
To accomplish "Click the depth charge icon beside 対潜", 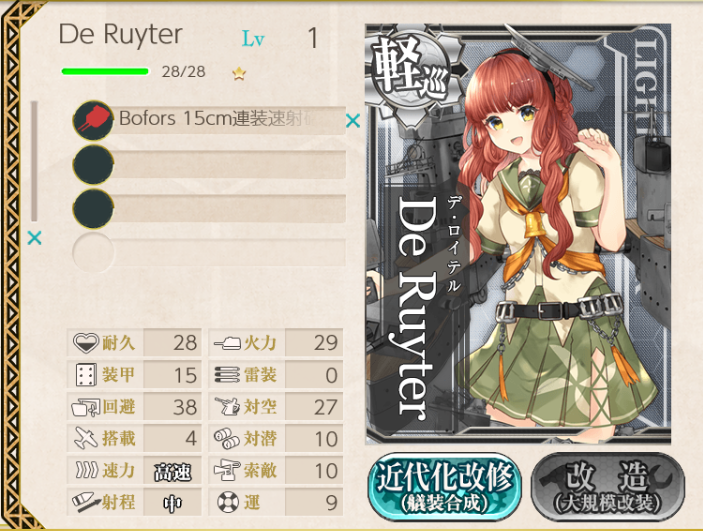I will click(227, 439).
